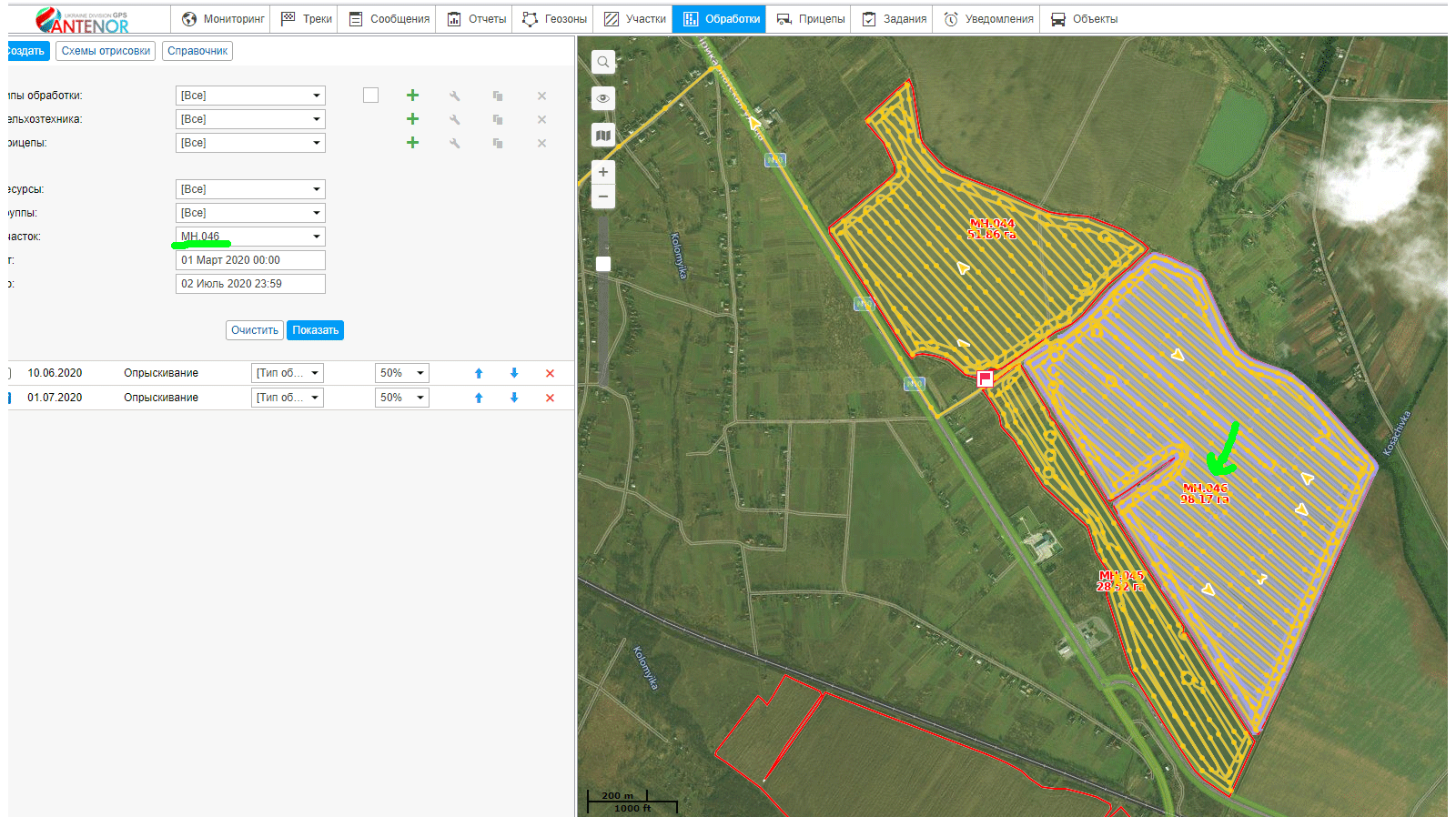This screenshot has height=817, width=1456.
Task: Check the 10.06.2020 treatment row checkbox
Action: (10, 374)
